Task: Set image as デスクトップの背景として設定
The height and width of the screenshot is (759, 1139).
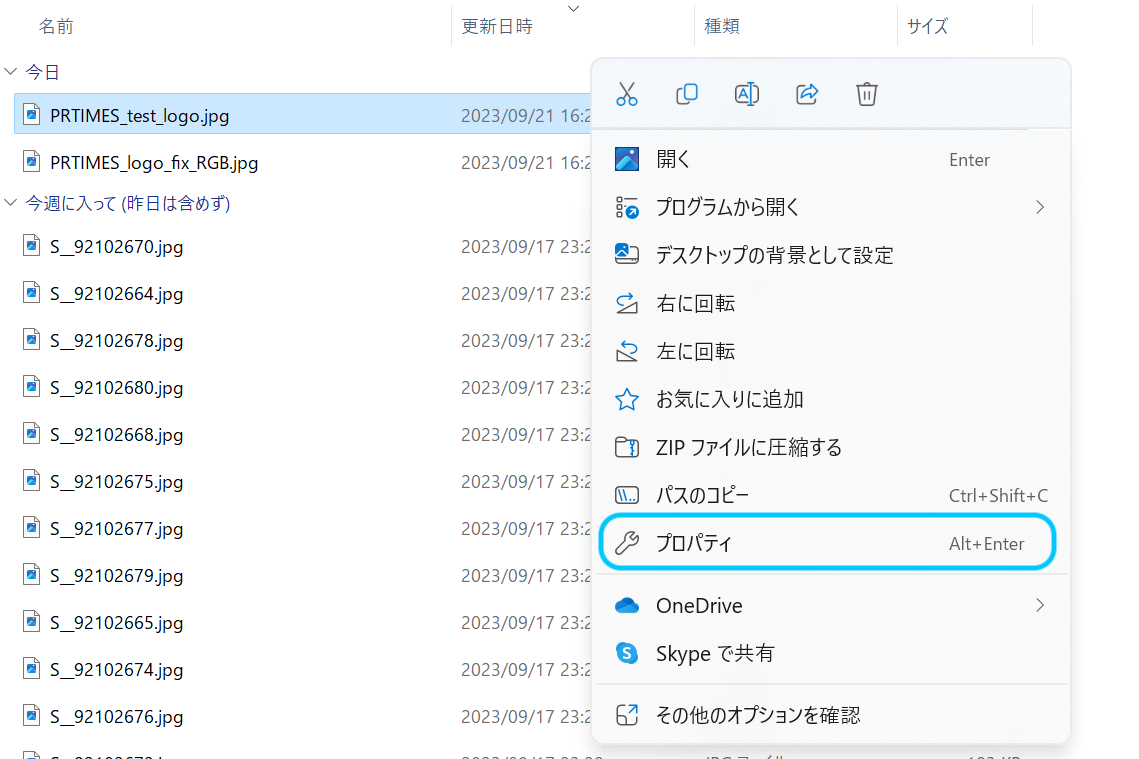Action: point(774,255)
